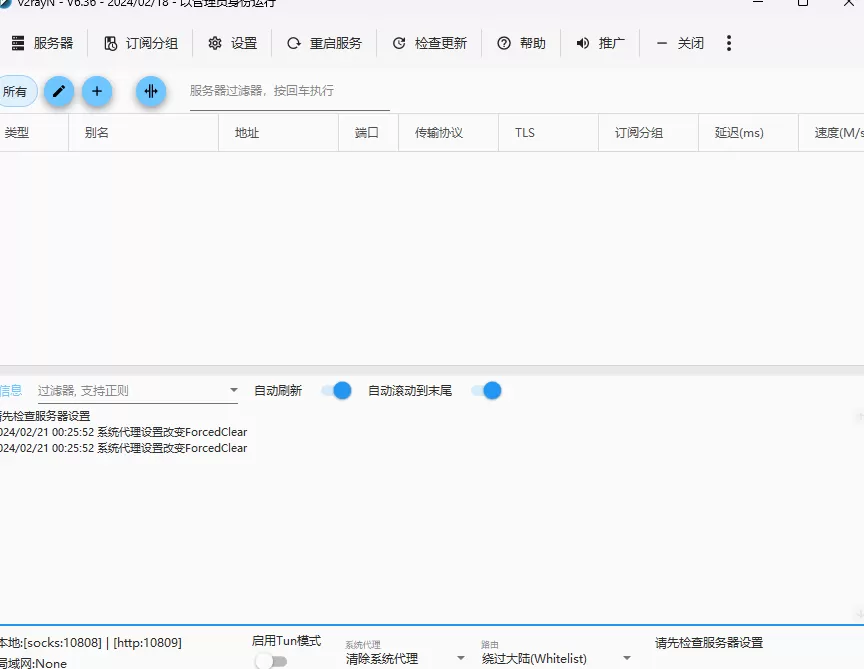Viewport: 864px width, 669px height.
Task: Click the plus add-server button
Action: 97,91
